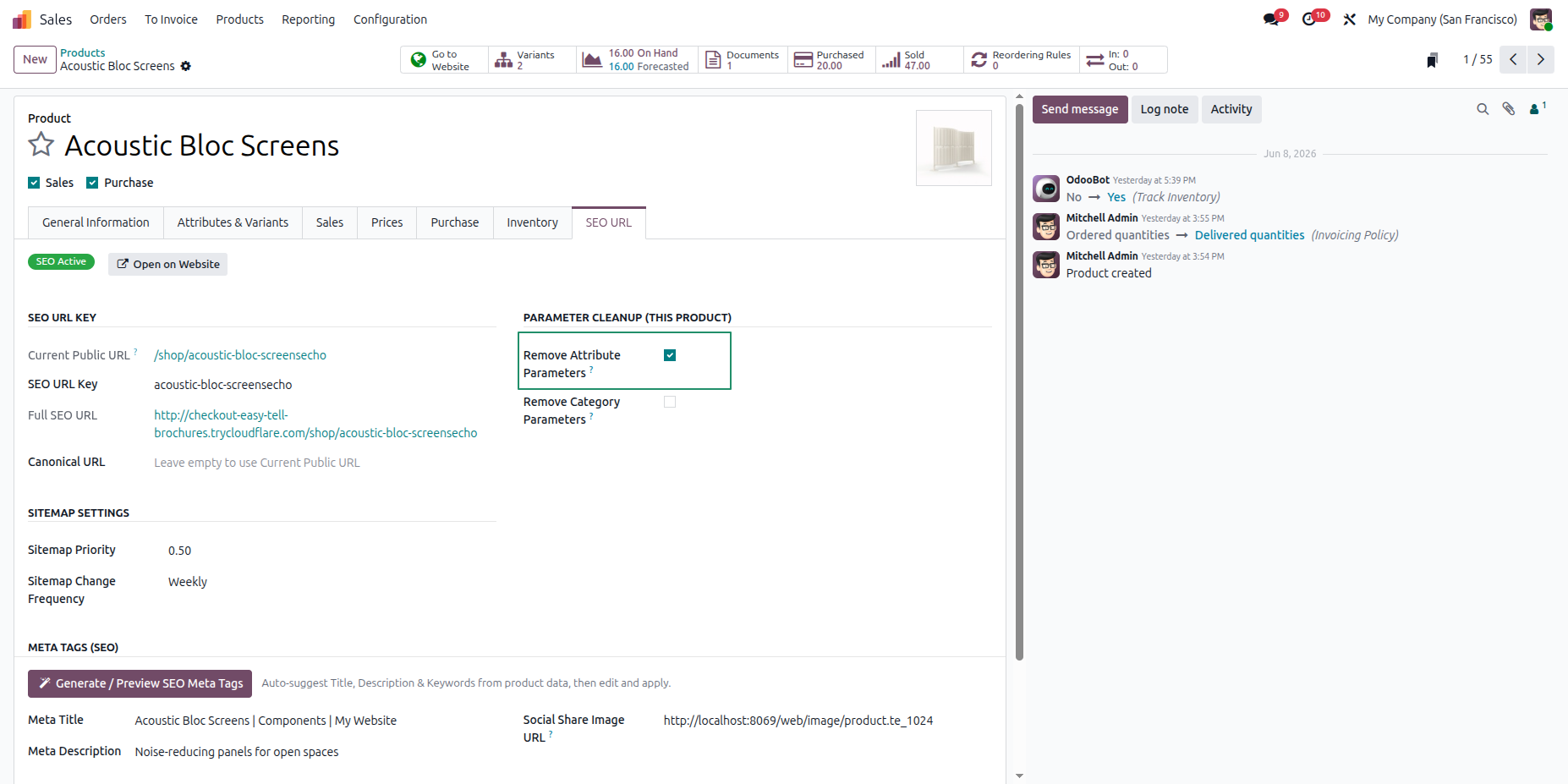Viewport: 1568px width, 784px height.
Task: Toggle the Purchase checkbox
Action: click(x=92, y=183)
